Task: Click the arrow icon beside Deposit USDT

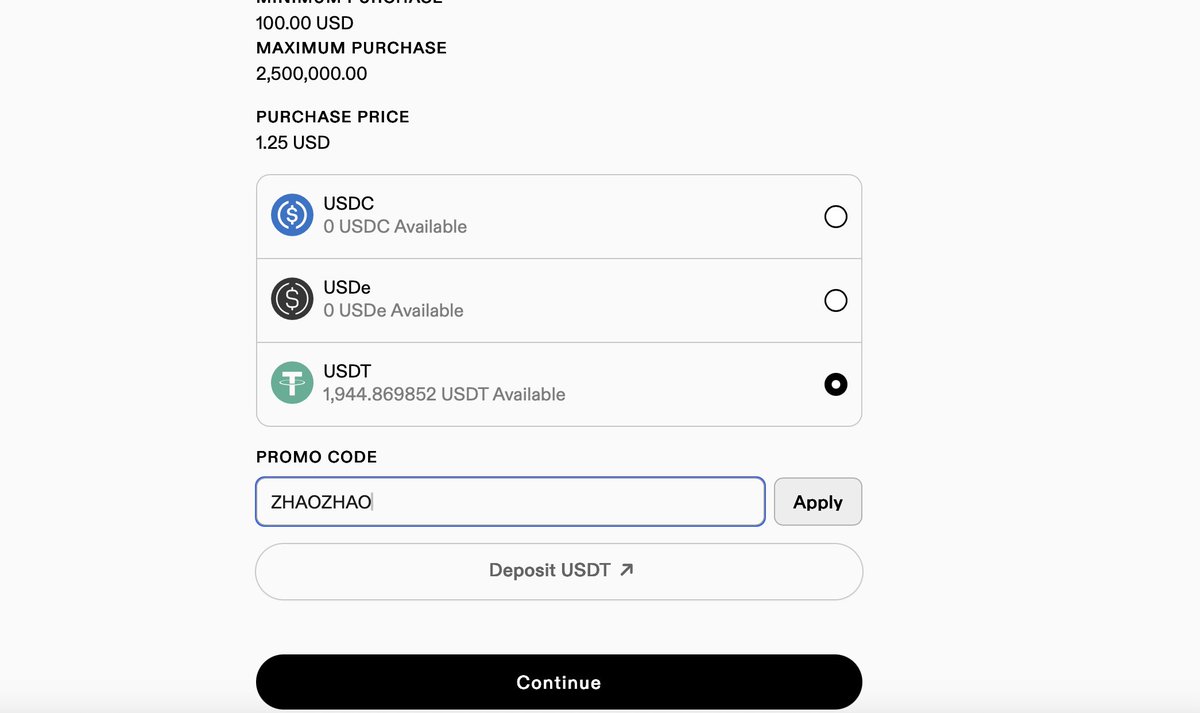Action: click(x=627, y=570)
